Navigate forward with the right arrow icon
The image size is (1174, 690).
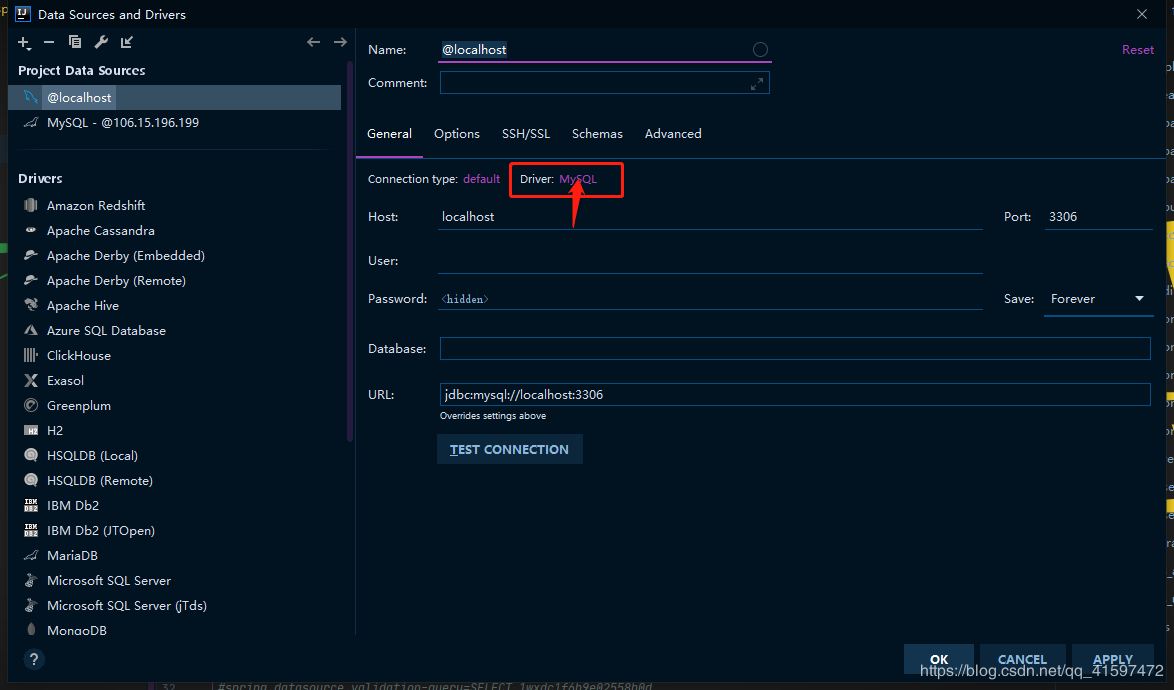[340, 42]
